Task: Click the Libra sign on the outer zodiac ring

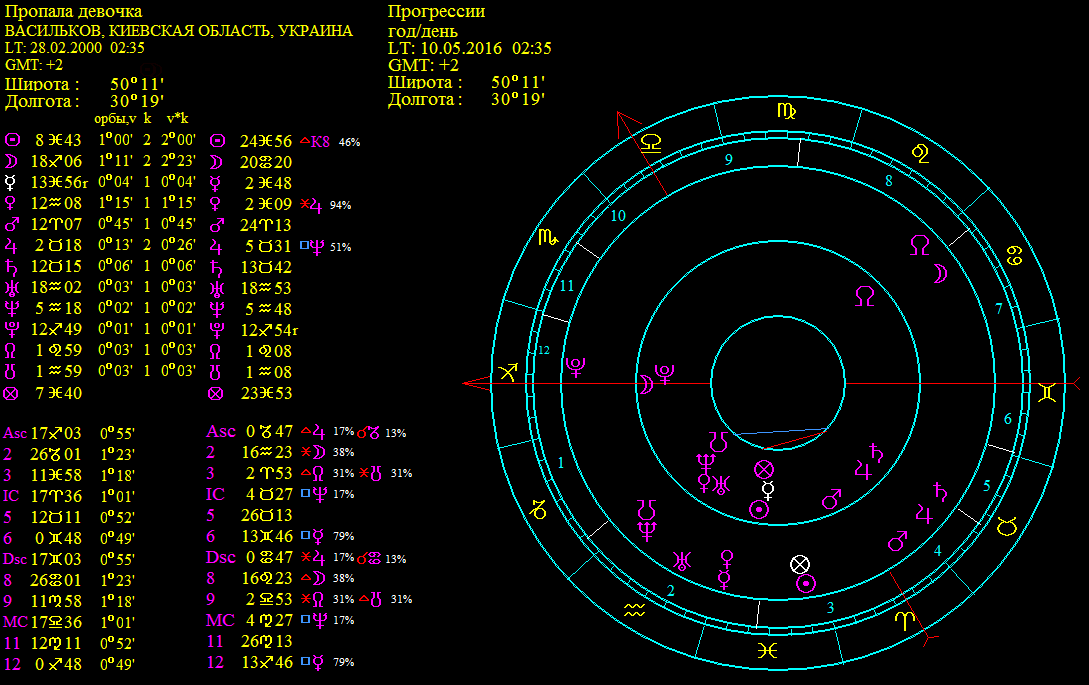Action: click(651, 143)
